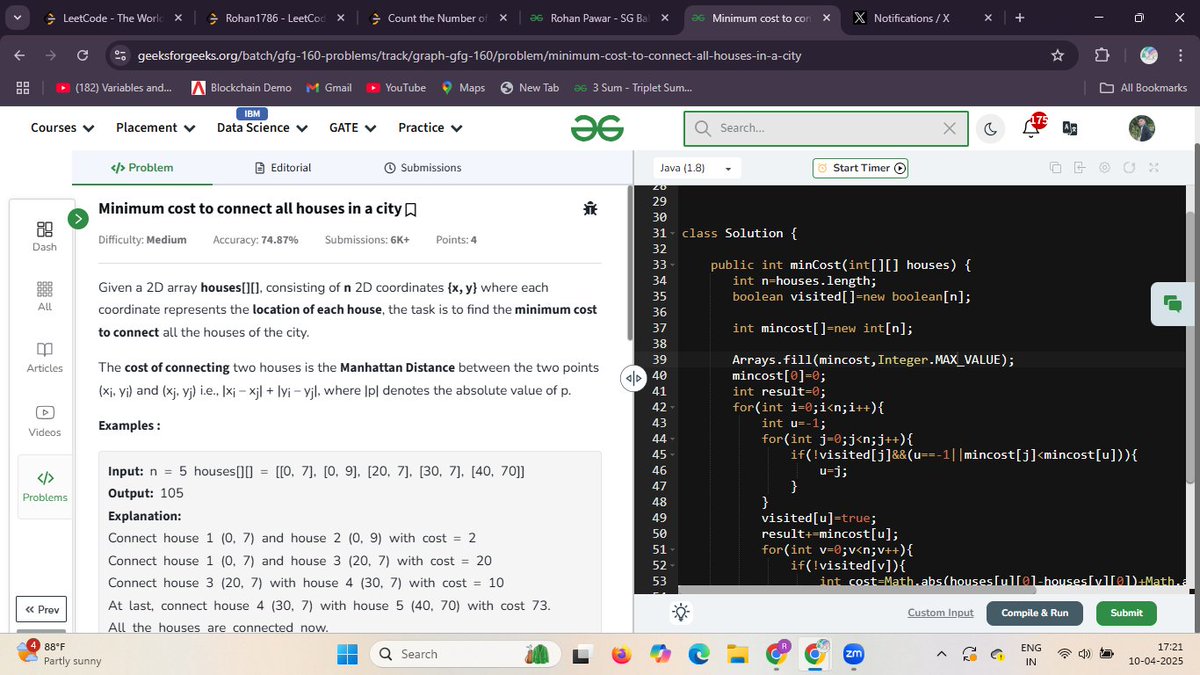Bookmark this page star icon
The width and height of the screenshot is (1200, 675).
[x=1058, y=56]
